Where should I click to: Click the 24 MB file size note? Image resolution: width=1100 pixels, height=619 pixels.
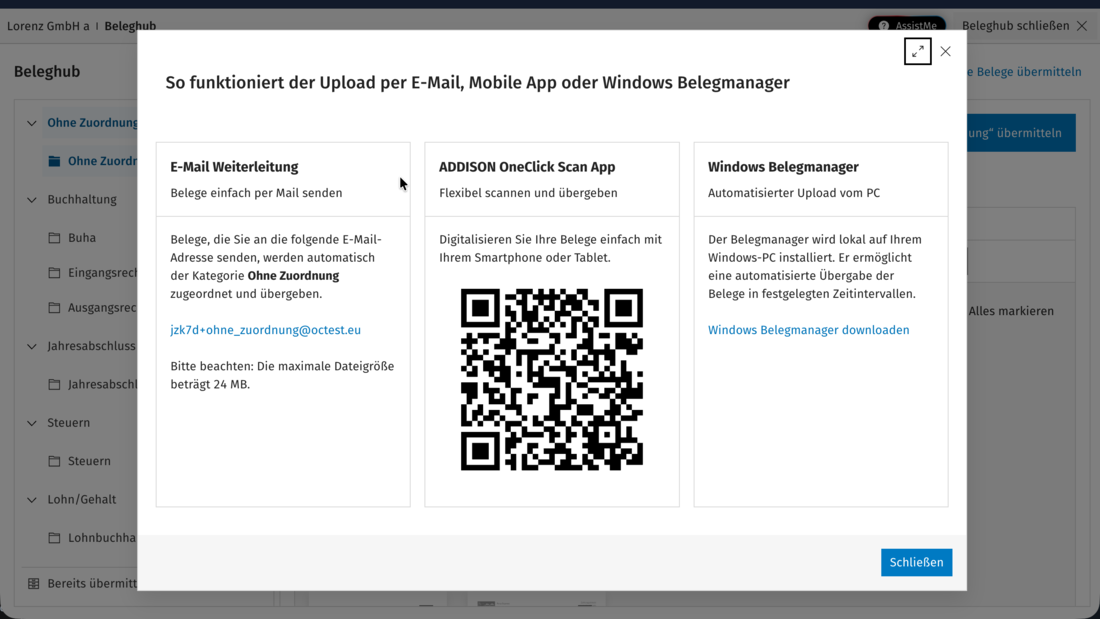point(282,375)
